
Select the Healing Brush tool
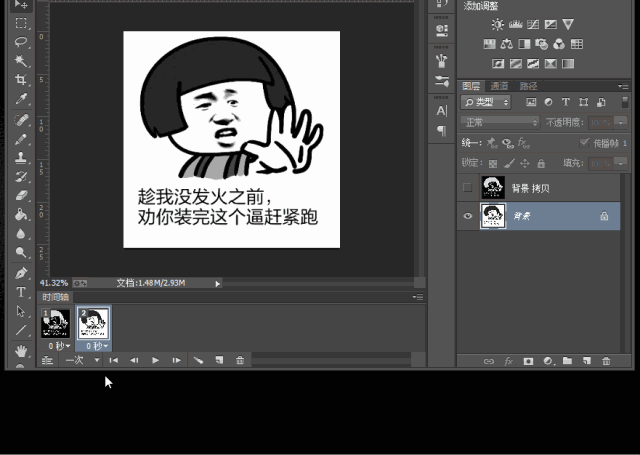coord(21,120)
